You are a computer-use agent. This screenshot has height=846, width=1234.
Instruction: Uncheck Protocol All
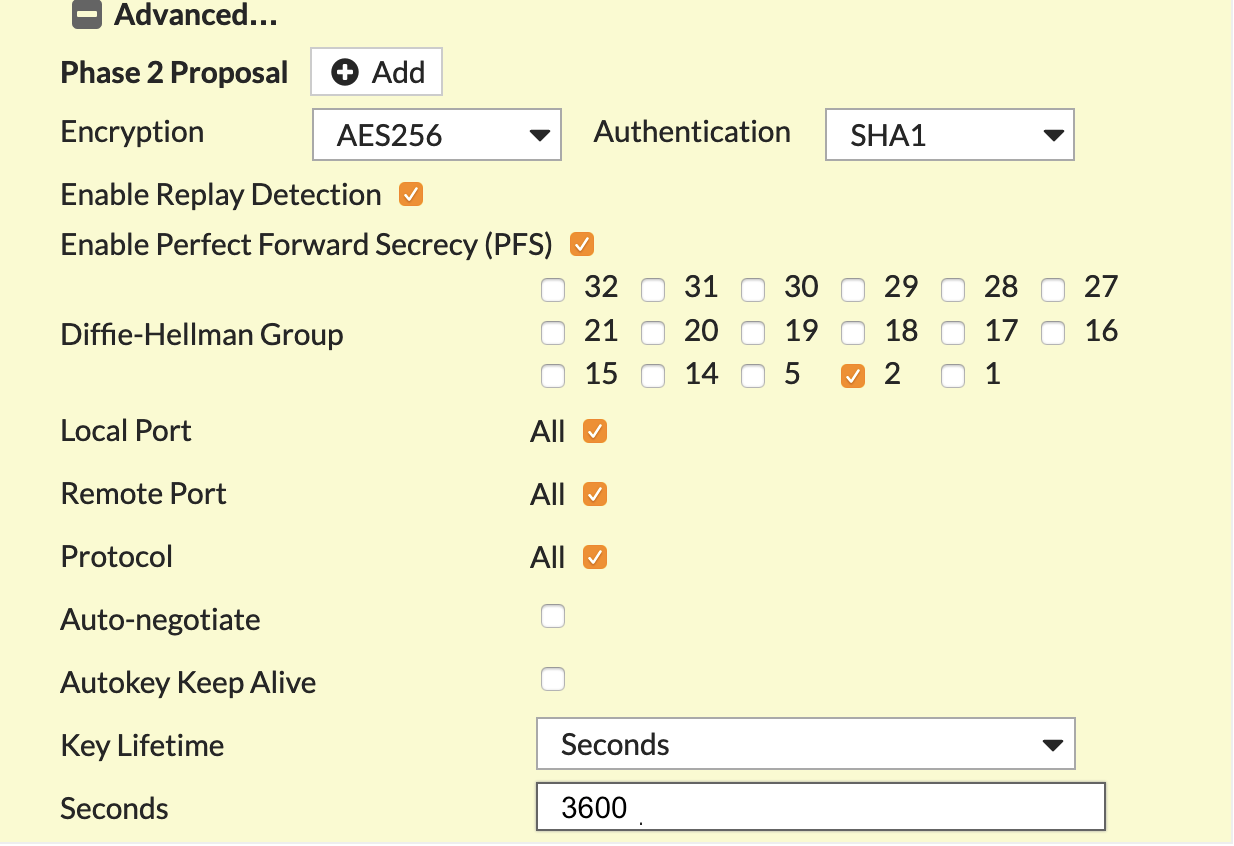595,556
